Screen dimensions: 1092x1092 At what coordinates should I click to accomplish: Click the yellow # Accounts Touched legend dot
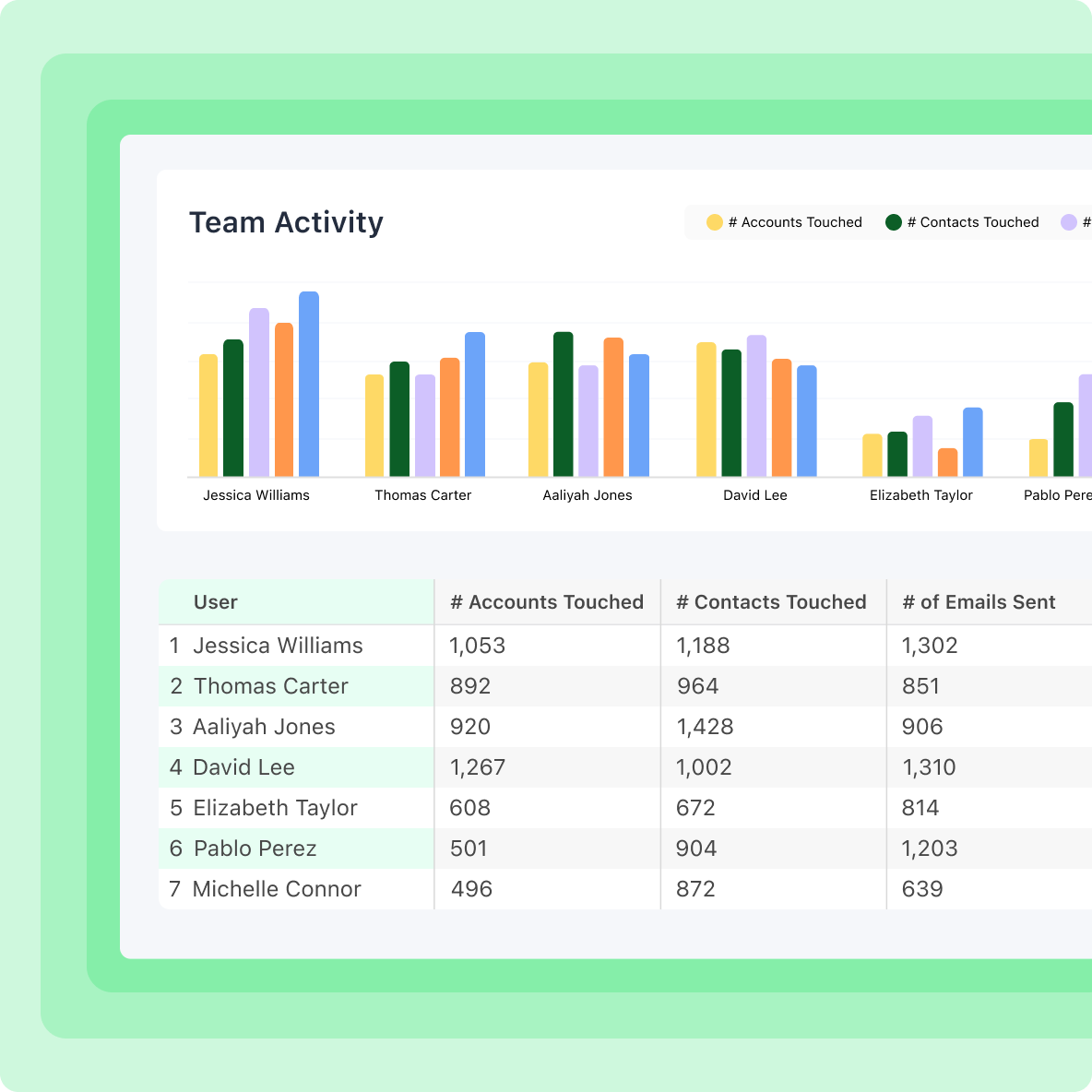714,221
